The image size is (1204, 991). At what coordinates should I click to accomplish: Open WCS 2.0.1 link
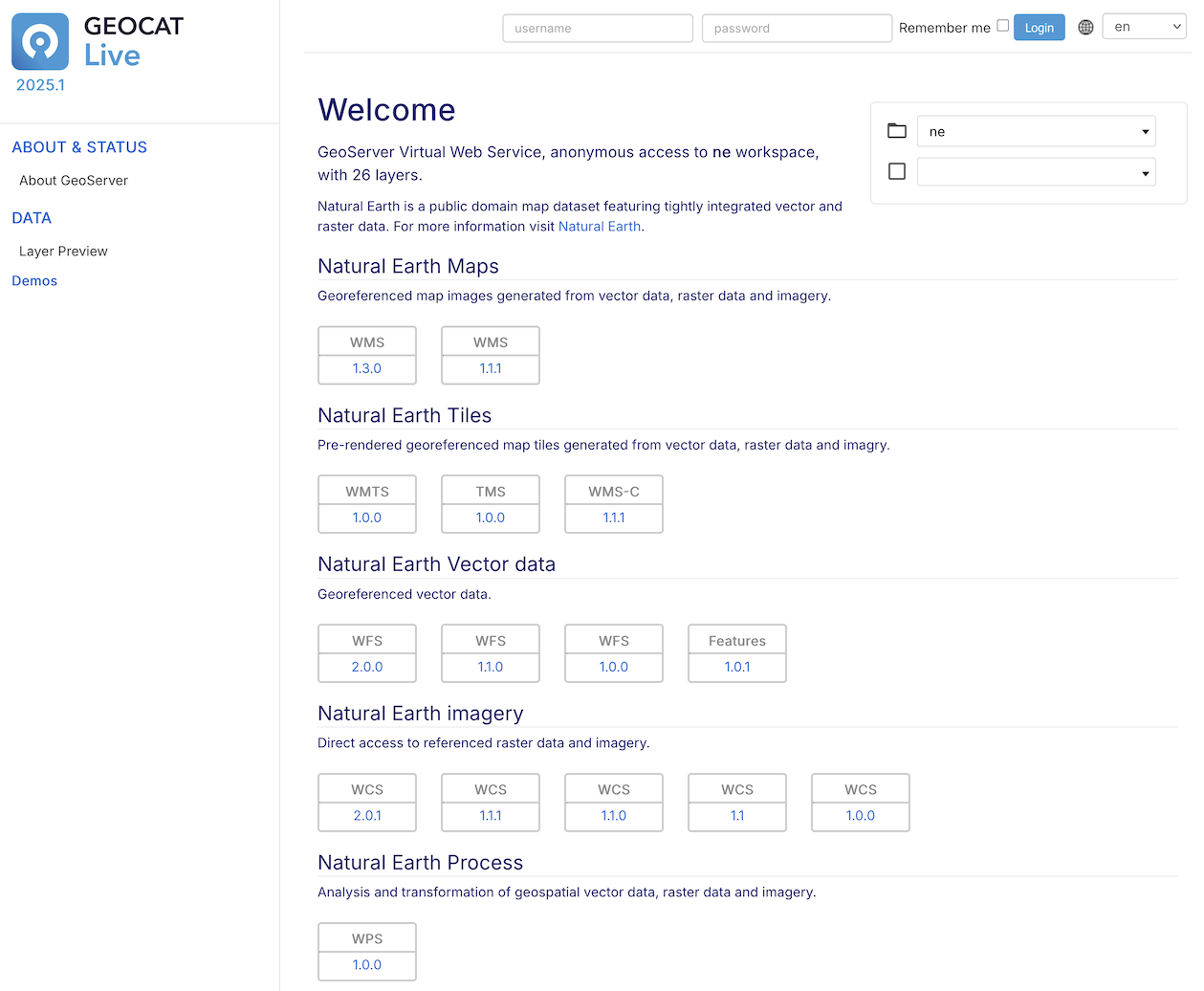point(367,816)
